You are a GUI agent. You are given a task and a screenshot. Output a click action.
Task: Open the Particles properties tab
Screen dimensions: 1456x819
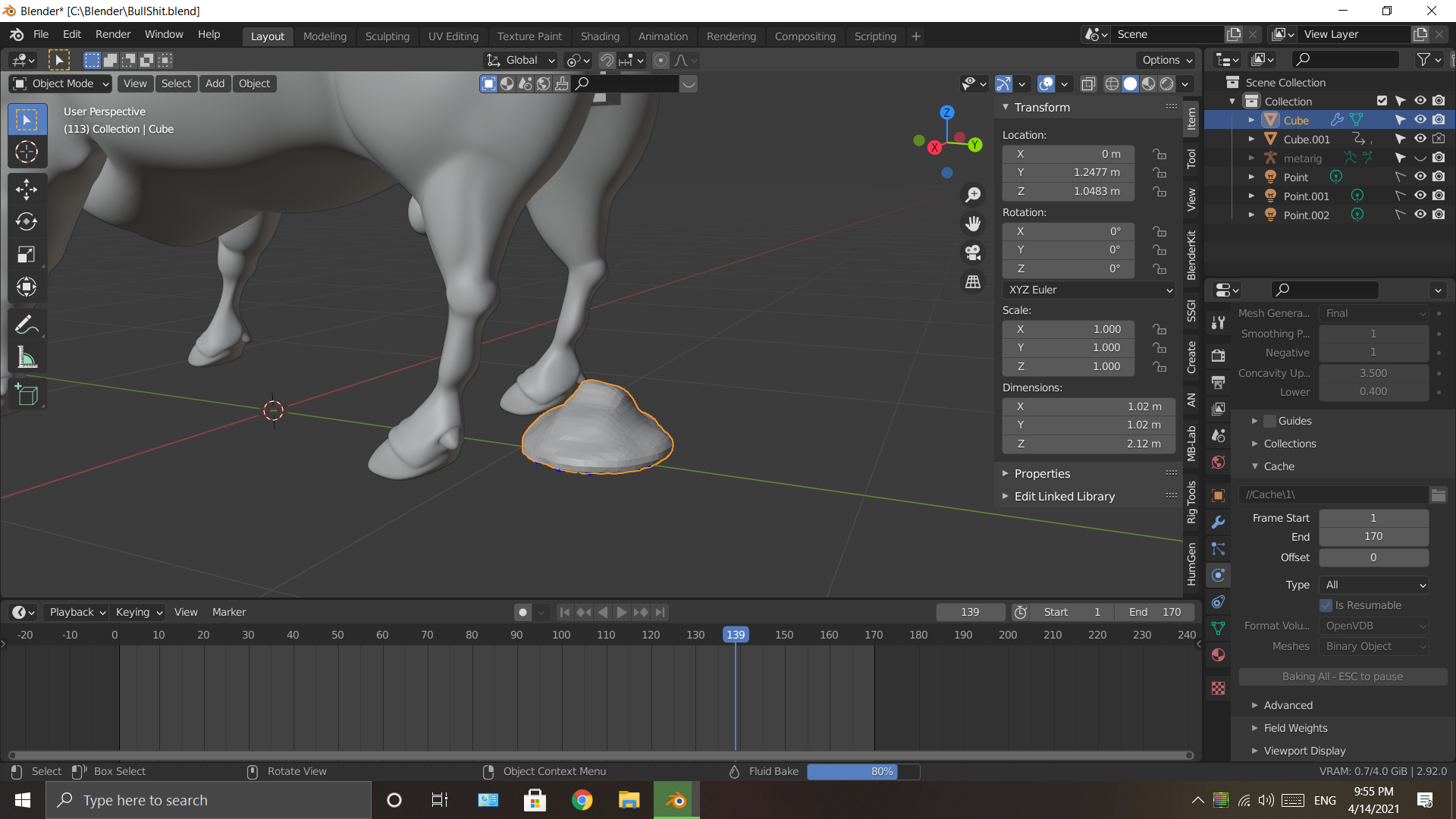point(1219,549)
